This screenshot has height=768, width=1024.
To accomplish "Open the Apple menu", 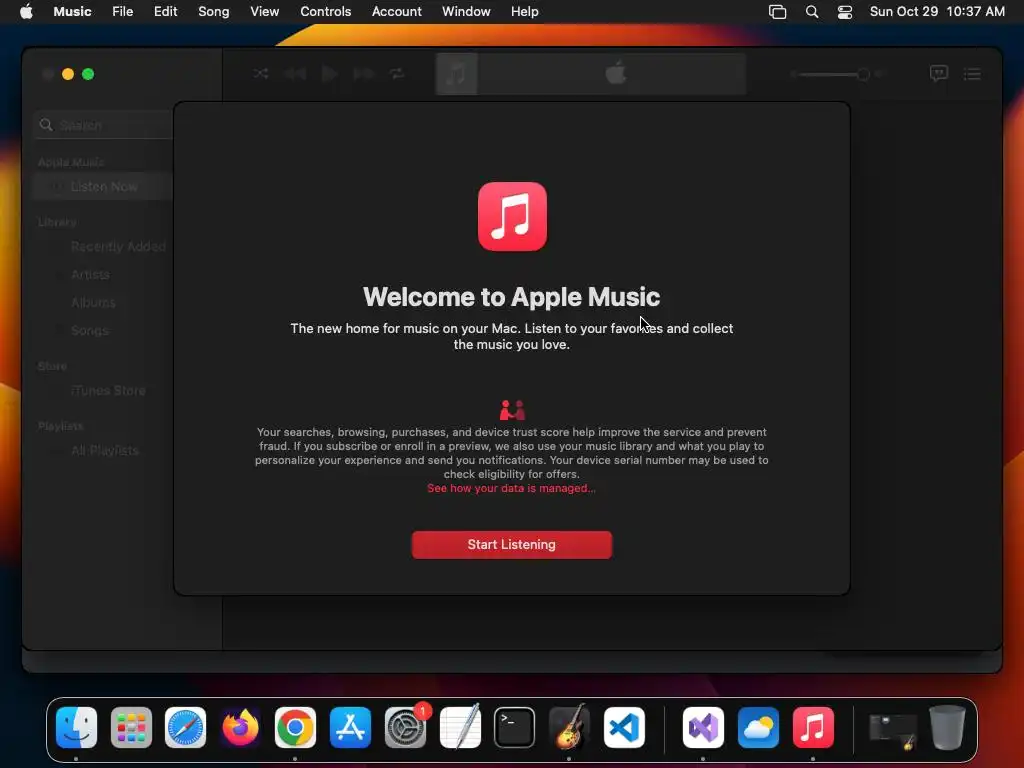I will pos(26,11).
